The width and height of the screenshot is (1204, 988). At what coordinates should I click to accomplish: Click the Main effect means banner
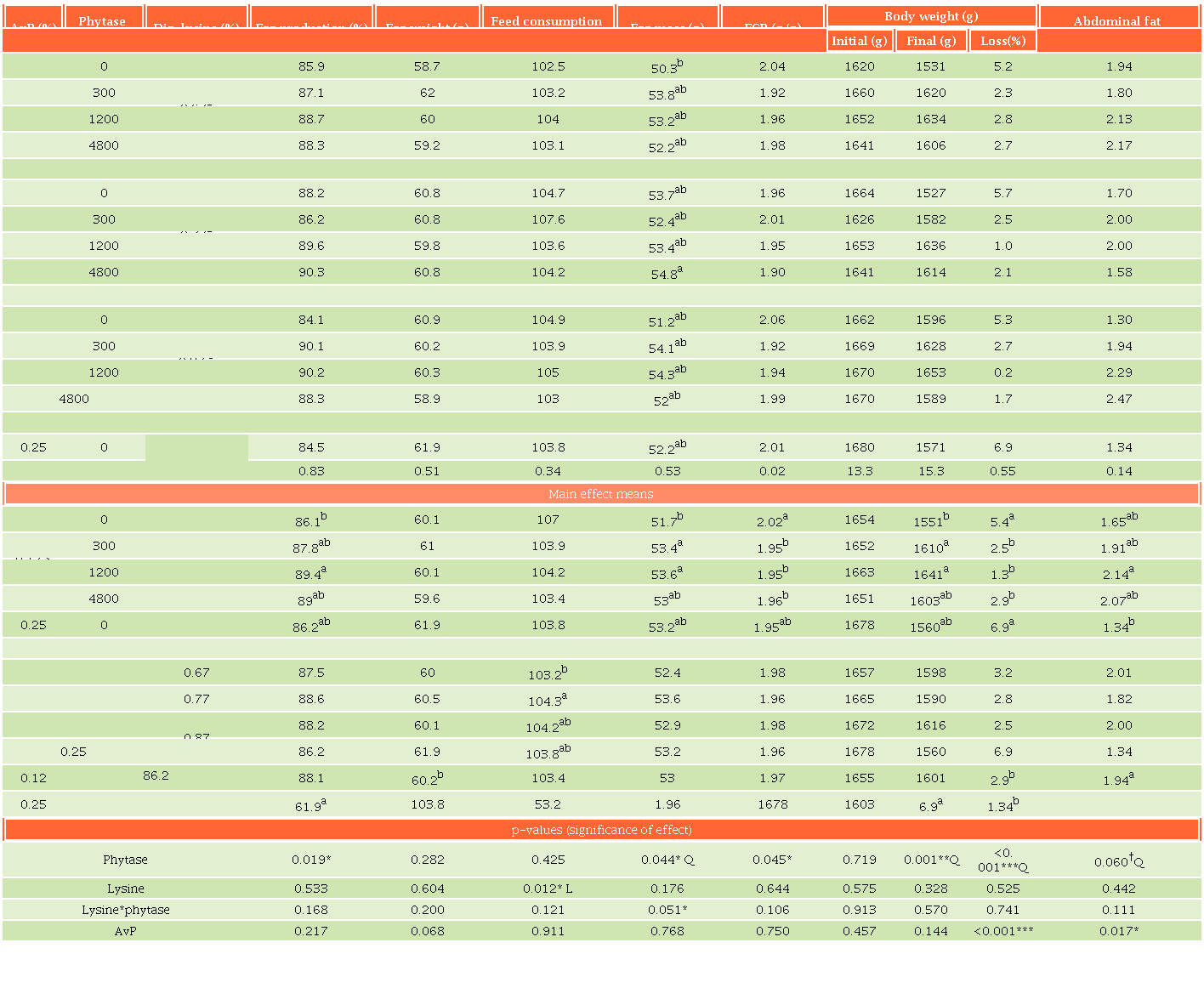tap(601, 494)
